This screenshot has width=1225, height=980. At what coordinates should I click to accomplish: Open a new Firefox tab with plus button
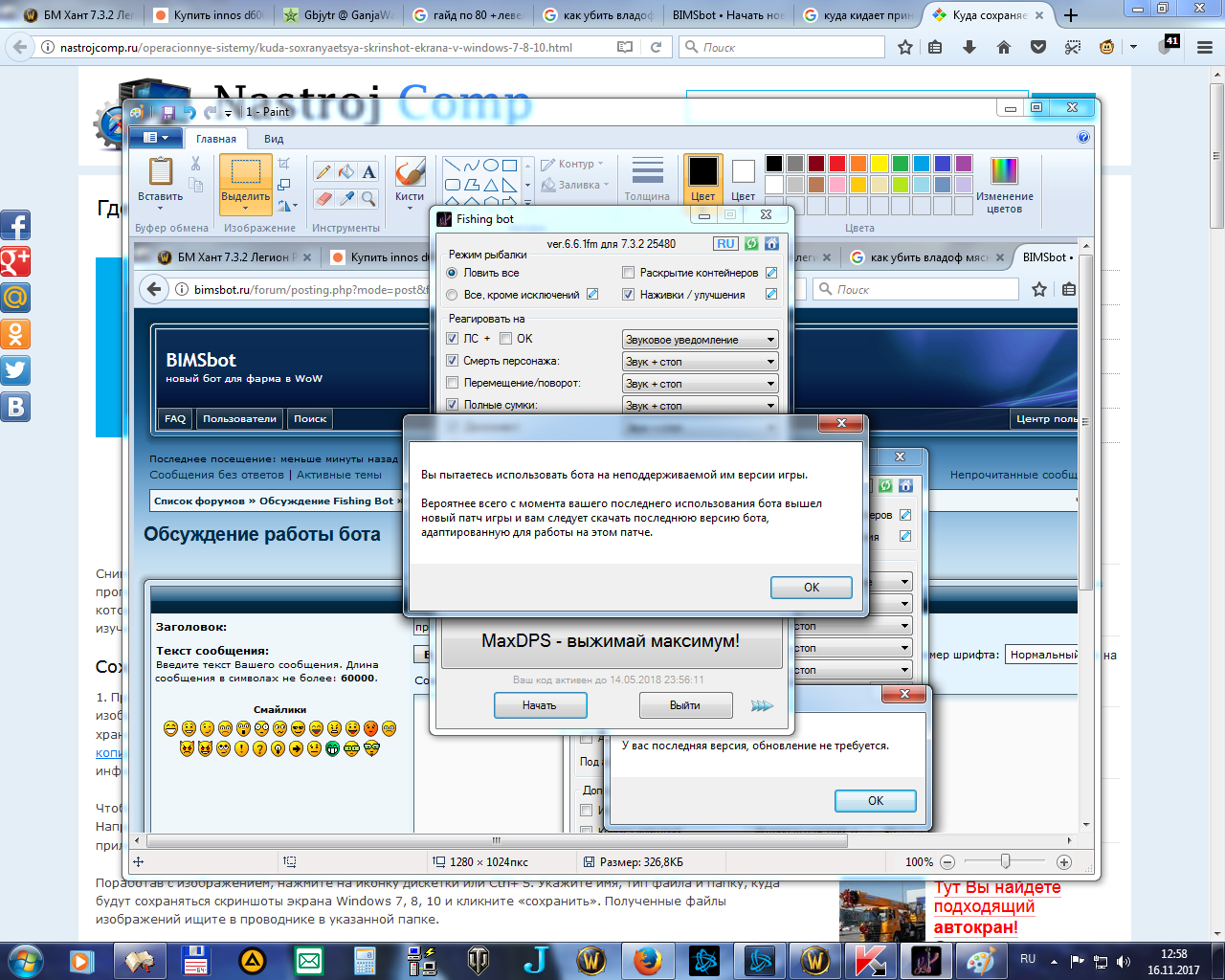click(x=1070, y=15)
